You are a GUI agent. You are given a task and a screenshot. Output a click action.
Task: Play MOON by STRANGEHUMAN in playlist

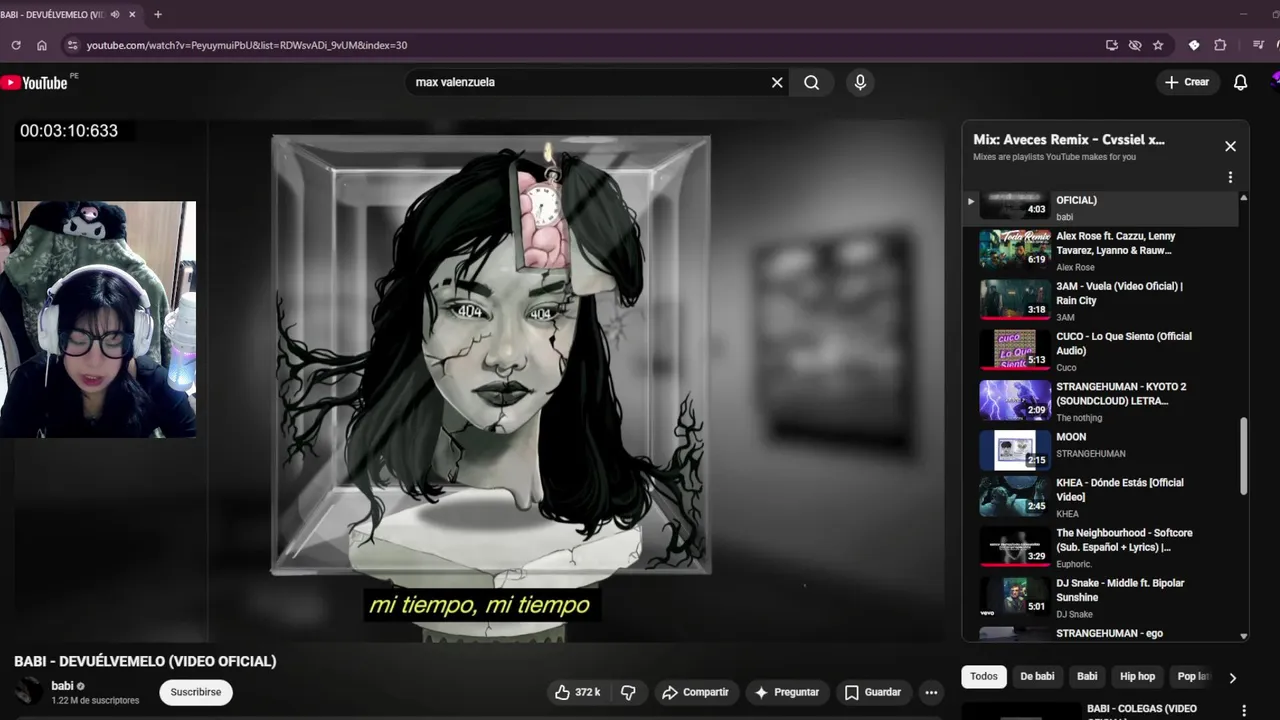1100,450
